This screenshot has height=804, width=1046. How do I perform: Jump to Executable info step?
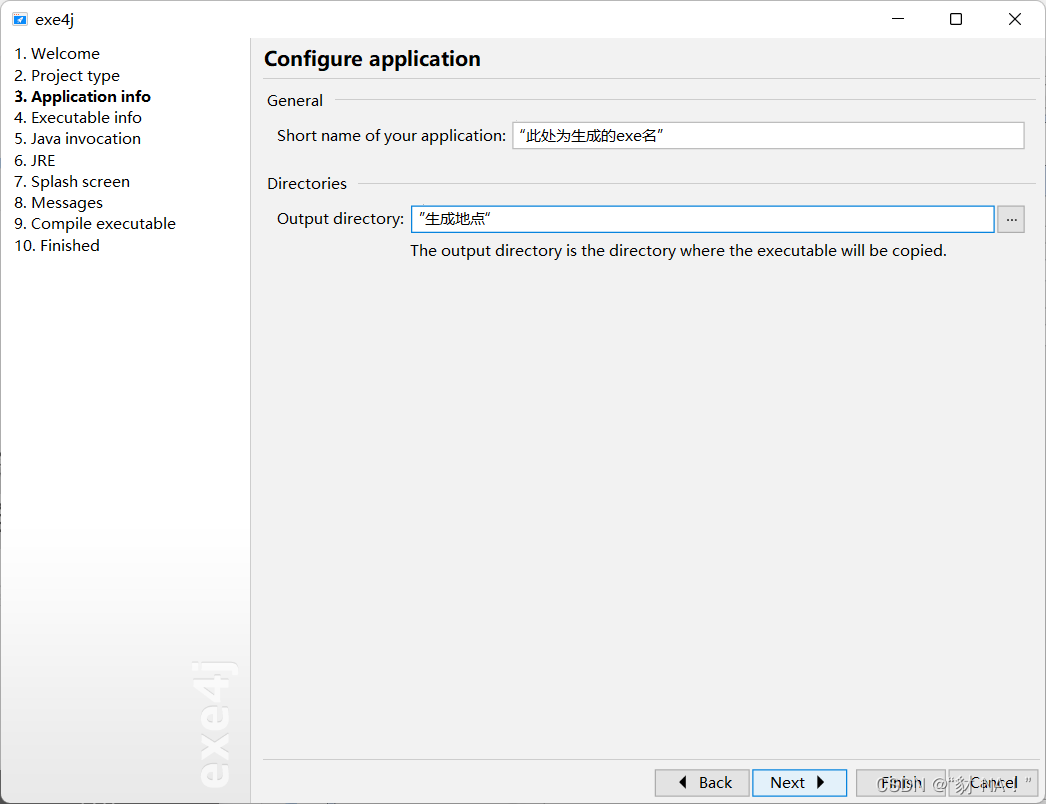click(78, 117)
